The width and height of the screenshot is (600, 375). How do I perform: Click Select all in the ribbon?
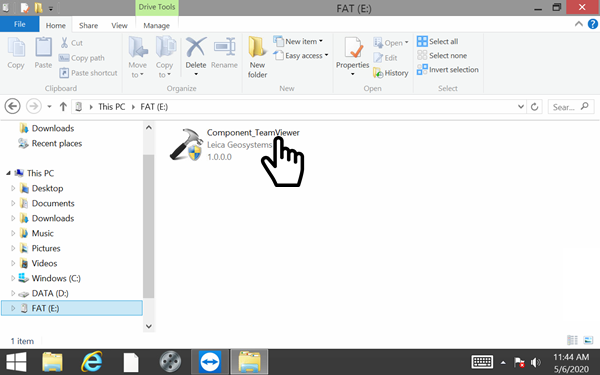pos(437,41)
